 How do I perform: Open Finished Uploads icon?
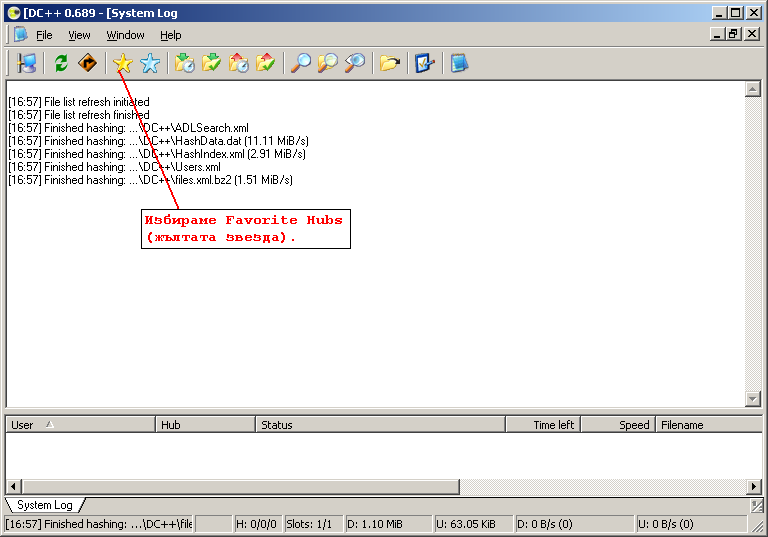pos(265,63)
